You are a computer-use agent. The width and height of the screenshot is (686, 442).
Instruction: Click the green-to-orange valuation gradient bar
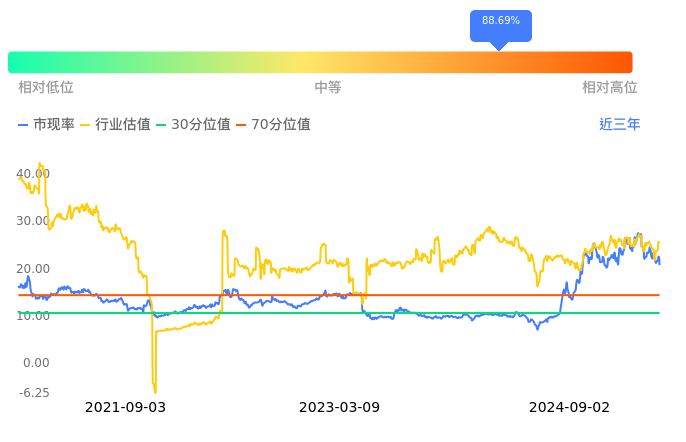(x=320, y=62)
